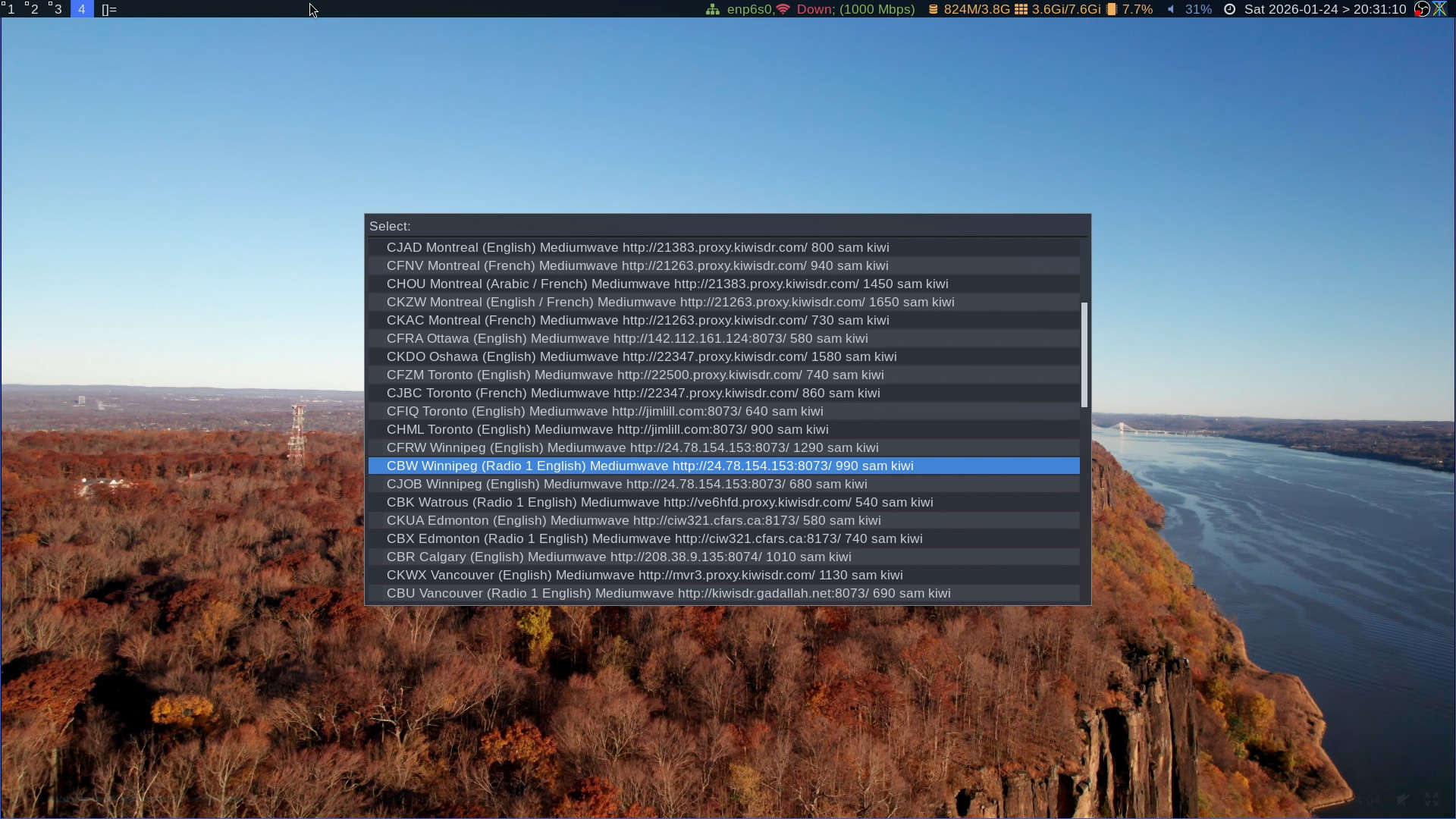Click the Down (1000 Mbps) status
Screen dimensions: 1456x819
coord(855,9)
